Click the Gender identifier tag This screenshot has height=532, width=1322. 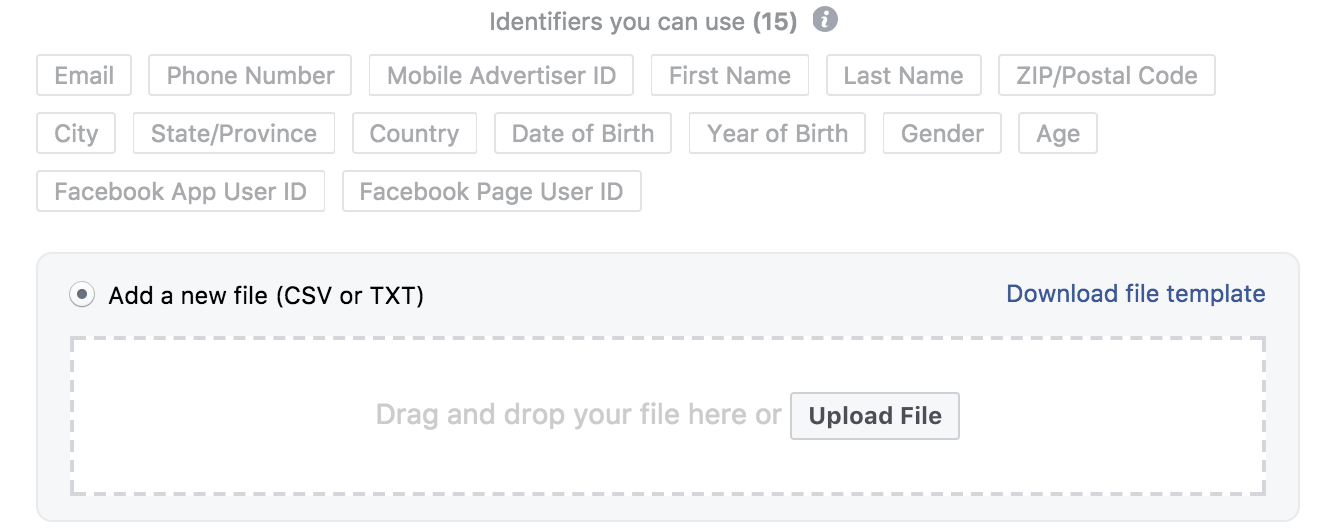pos(942,133)
